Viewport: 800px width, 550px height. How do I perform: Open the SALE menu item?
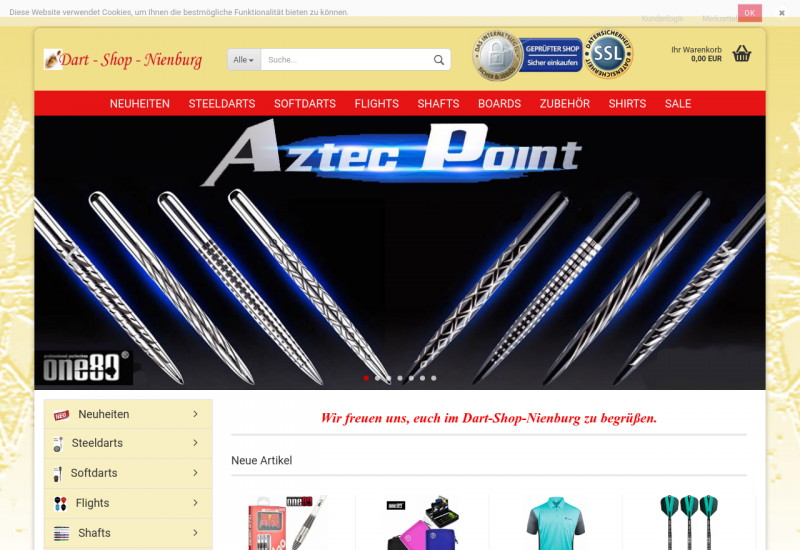pos(677,104)
